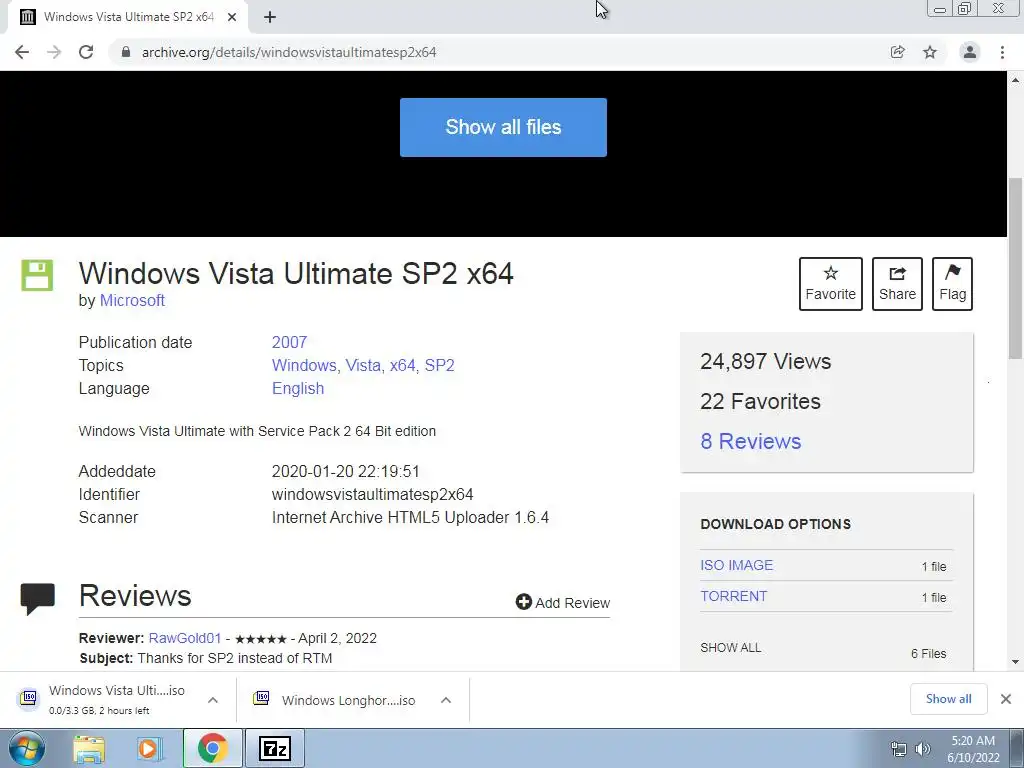Viewport: 1024px width, 768px height.
Task: Click Show all downloads button
Action: [948, 699]
